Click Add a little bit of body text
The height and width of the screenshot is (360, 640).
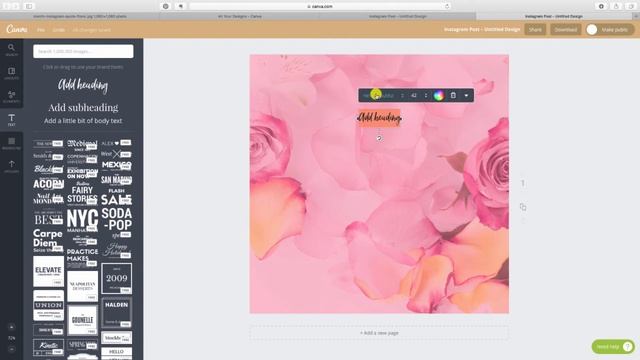point(83,121)
